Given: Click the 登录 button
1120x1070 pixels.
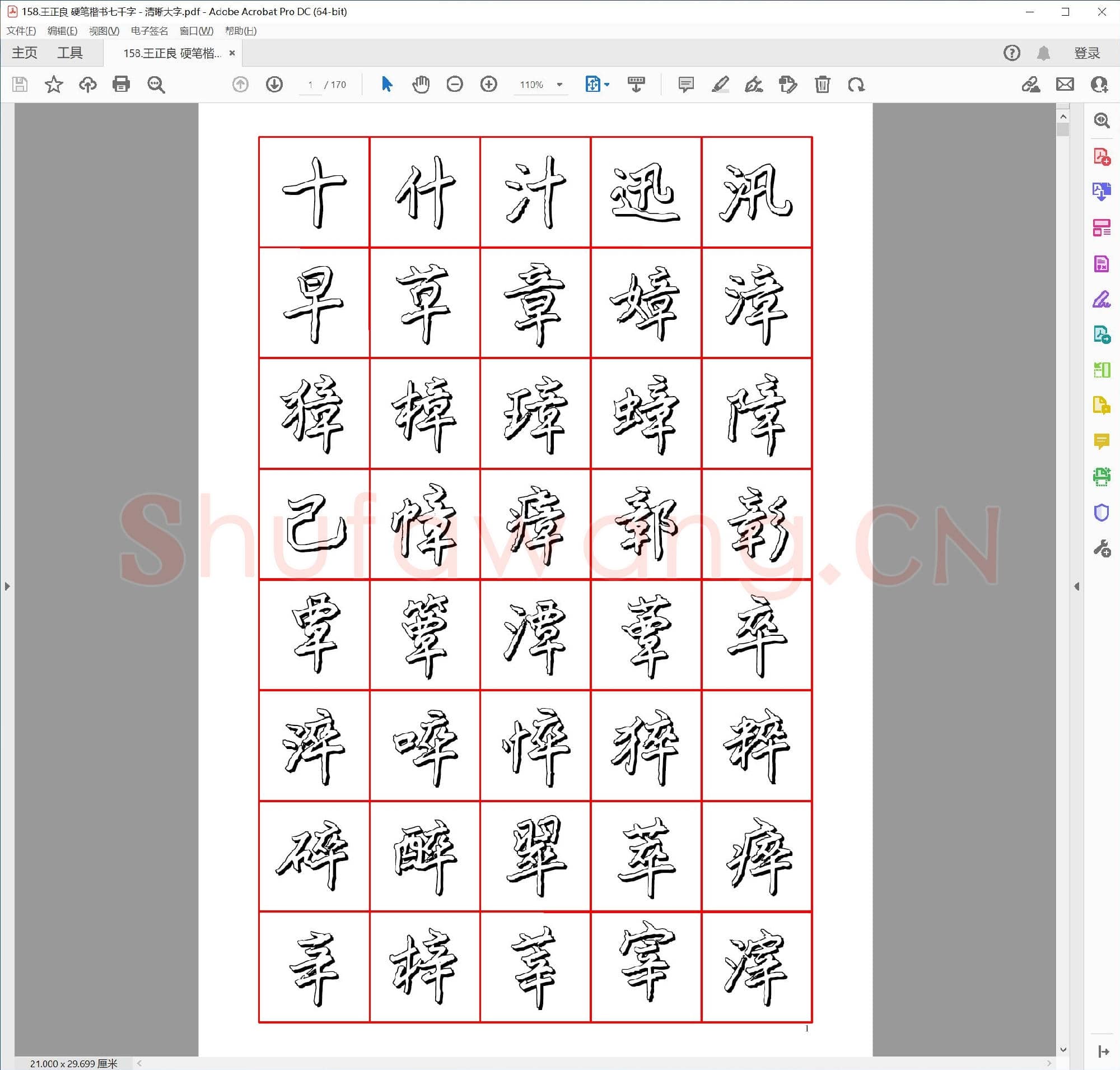Looking at the screenshot, I should pyautogui.click(x=1085, y=53).
